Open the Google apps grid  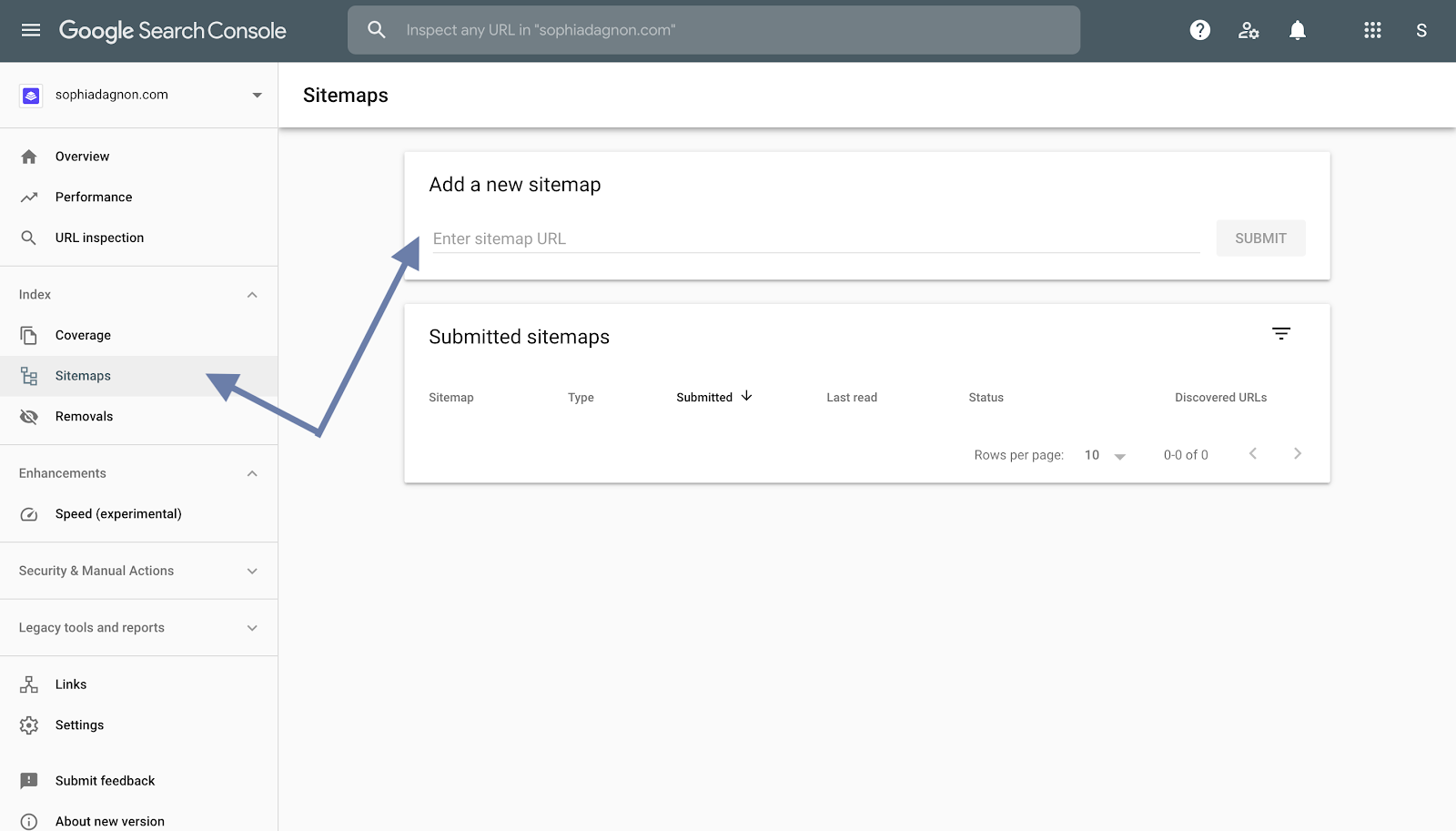(1372, 30)
